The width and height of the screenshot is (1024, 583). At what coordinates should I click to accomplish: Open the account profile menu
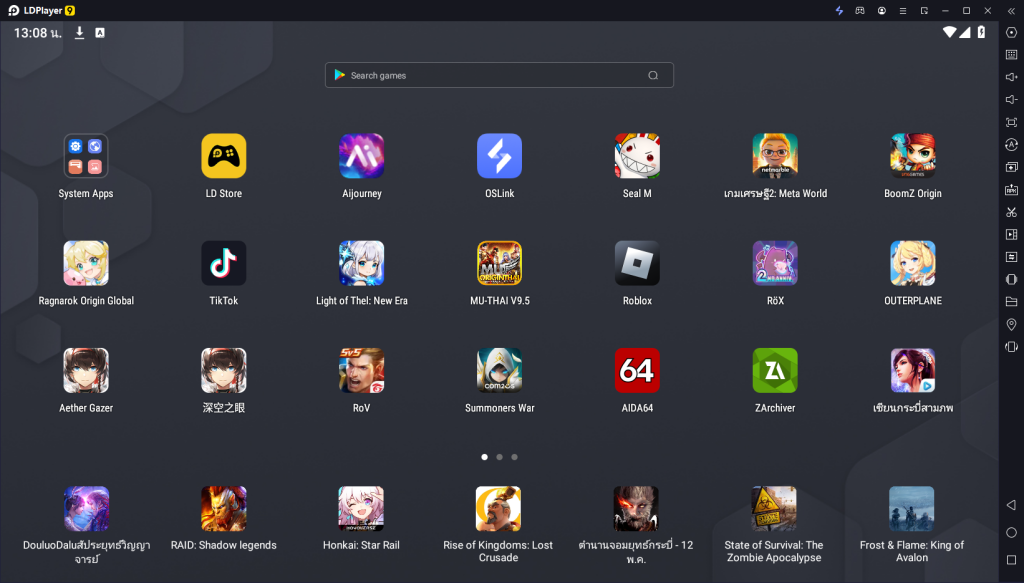click(x=881, y=10)
